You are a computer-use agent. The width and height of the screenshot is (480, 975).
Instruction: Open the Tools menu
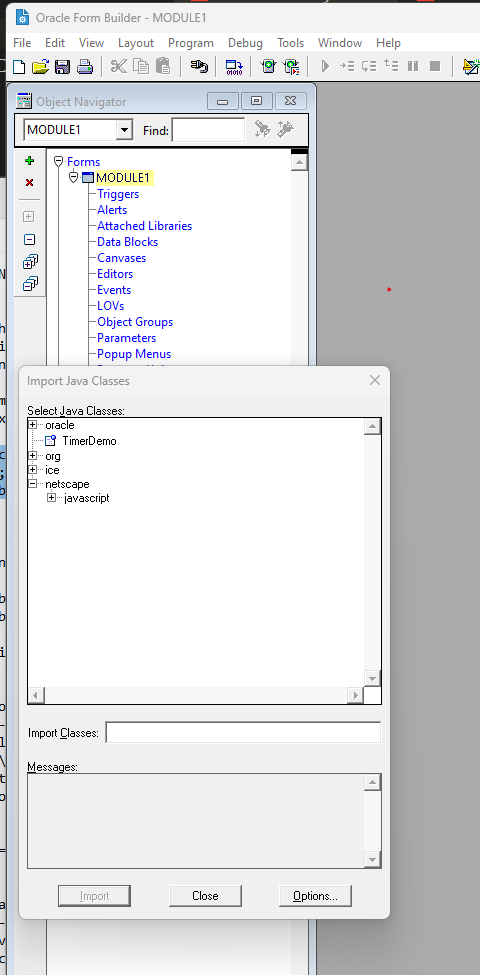[290, 43]
